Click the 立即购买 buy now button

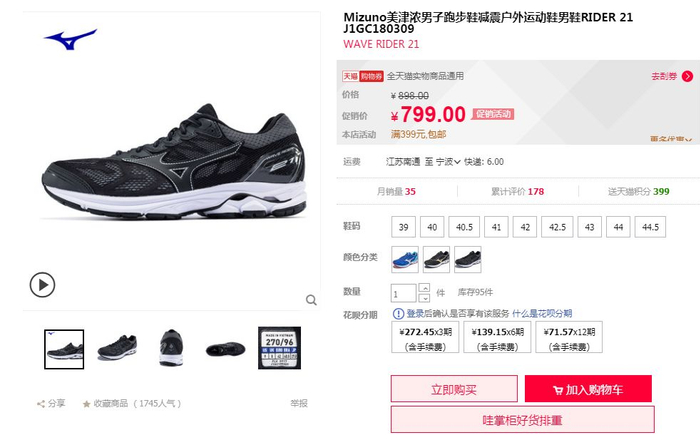pyautogui.click(x=454, y=389)
